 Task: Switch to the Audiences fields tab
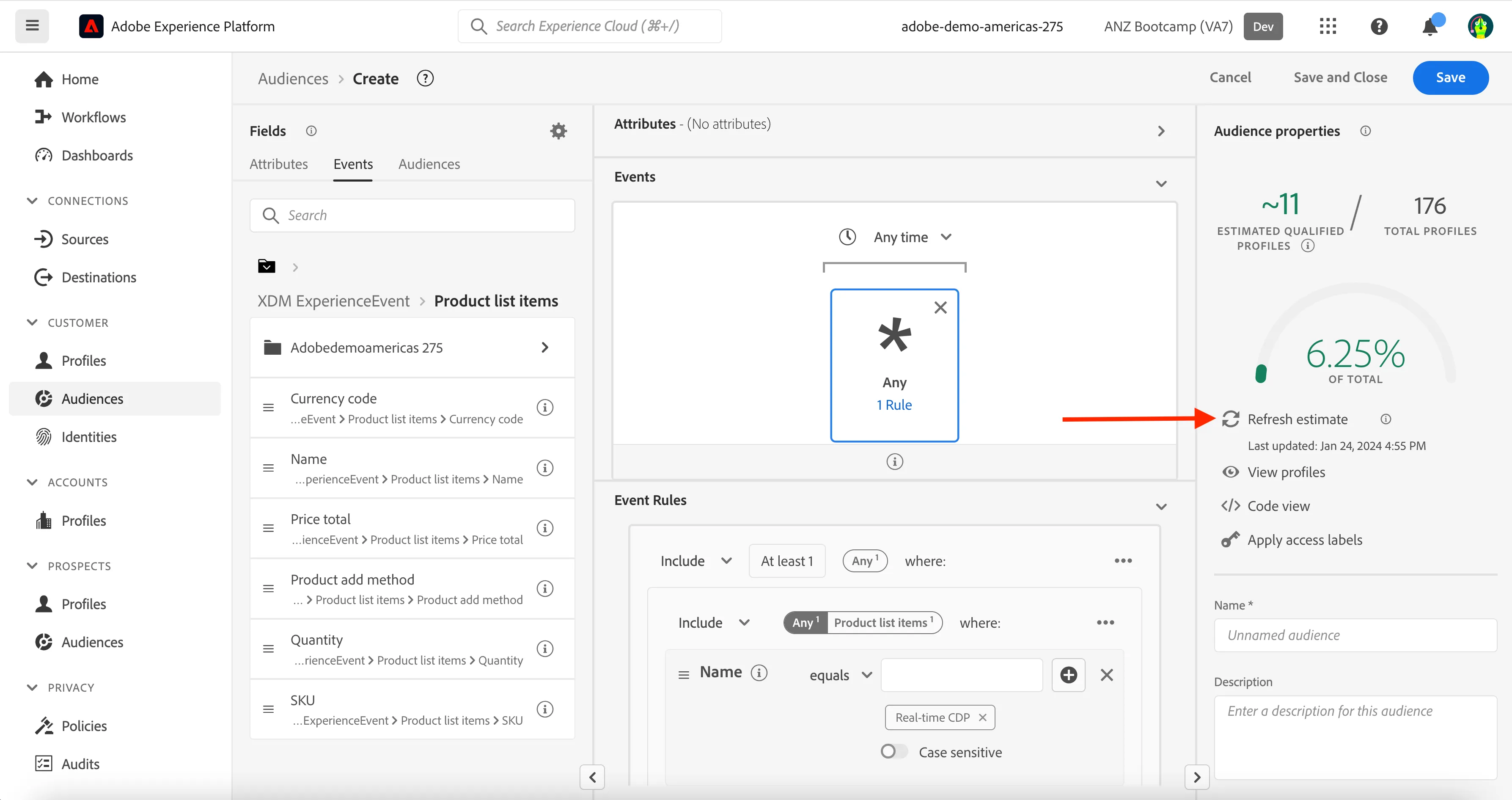point(429,164)
